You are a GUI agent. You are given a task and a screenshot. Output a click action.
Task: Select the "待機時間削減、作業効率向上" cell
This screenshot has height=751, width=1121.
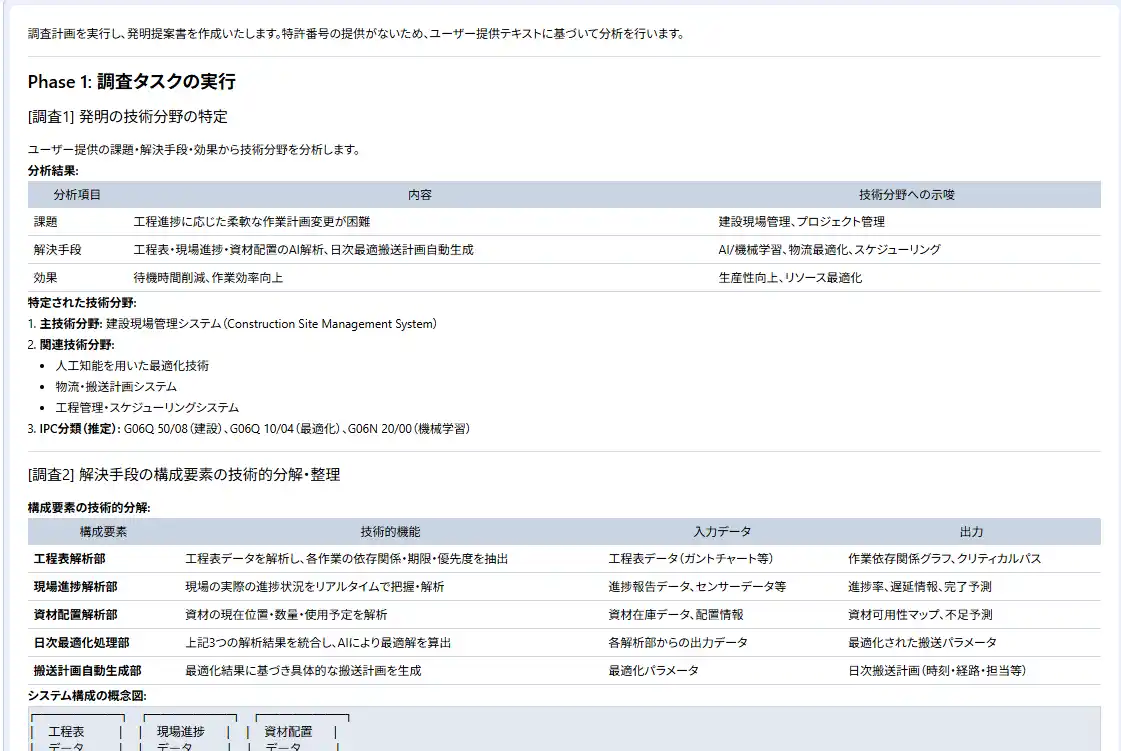(208, 278)
